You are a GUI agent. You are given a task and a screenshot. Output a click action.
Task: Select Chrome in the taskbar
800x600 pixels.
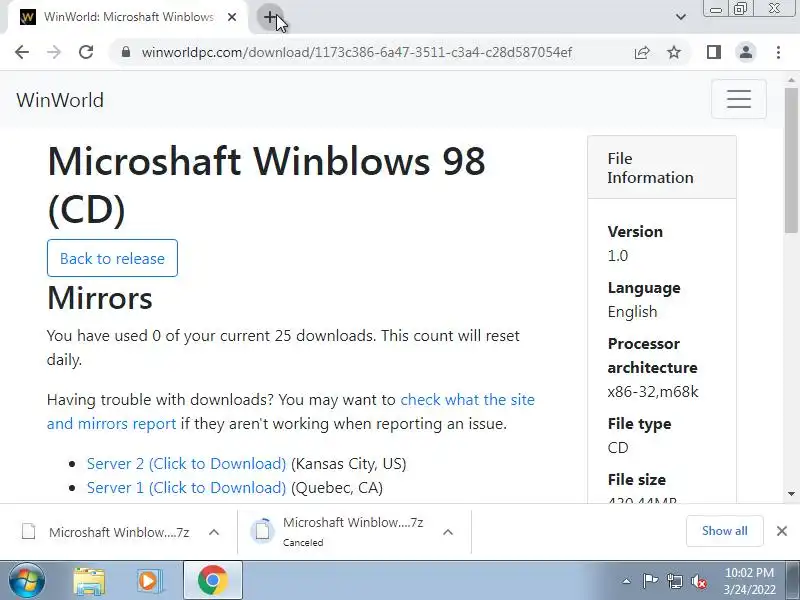[x=213, y=581]
